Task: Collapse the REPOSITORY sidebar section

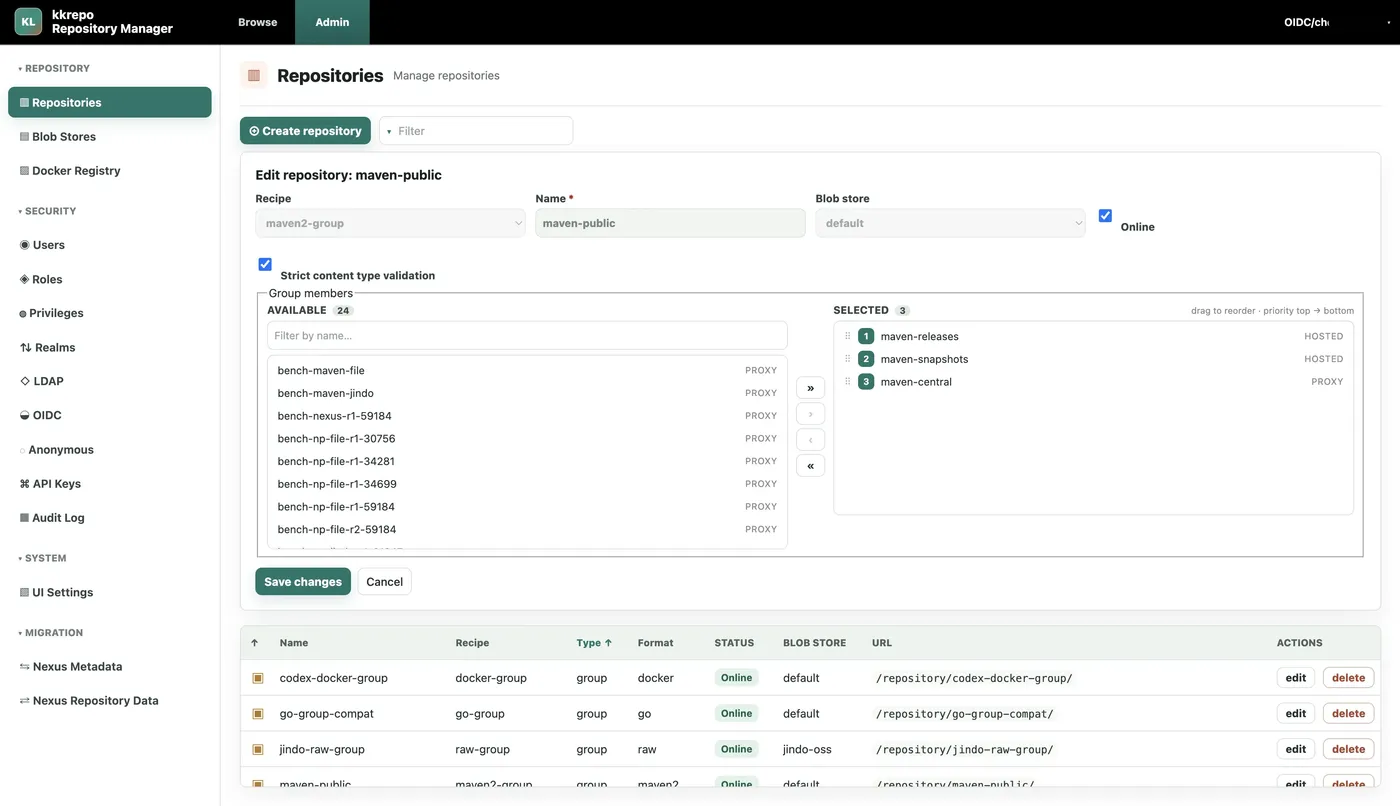Action: pos(54,69)
